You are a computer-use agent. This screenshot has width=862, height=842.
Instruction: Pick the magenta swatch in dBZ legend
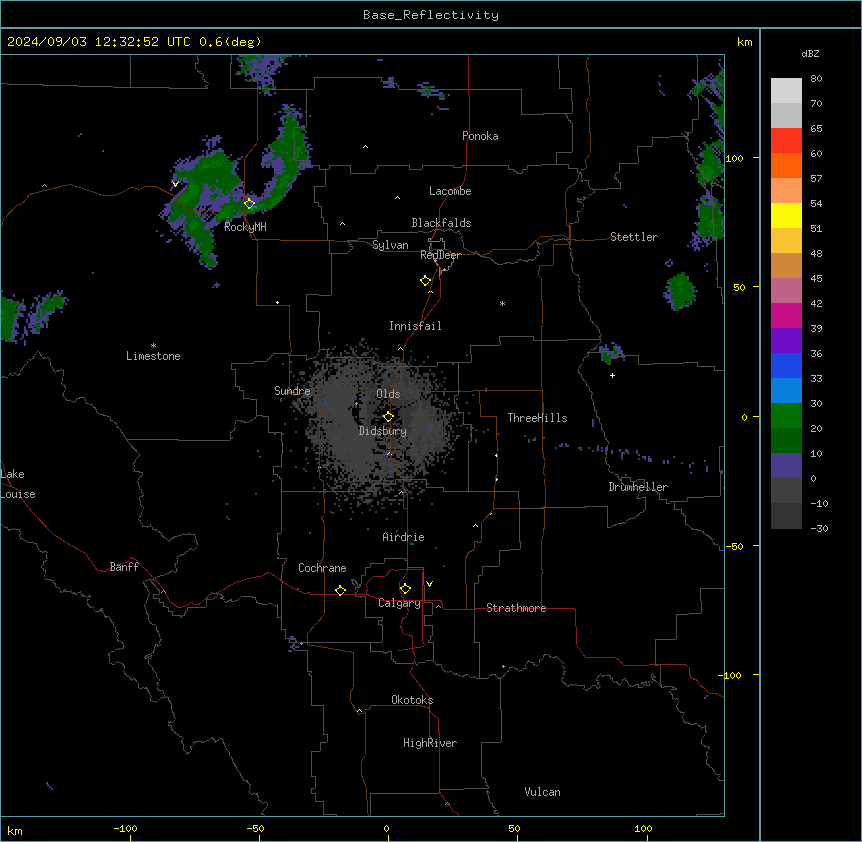[x=786, y=315]
